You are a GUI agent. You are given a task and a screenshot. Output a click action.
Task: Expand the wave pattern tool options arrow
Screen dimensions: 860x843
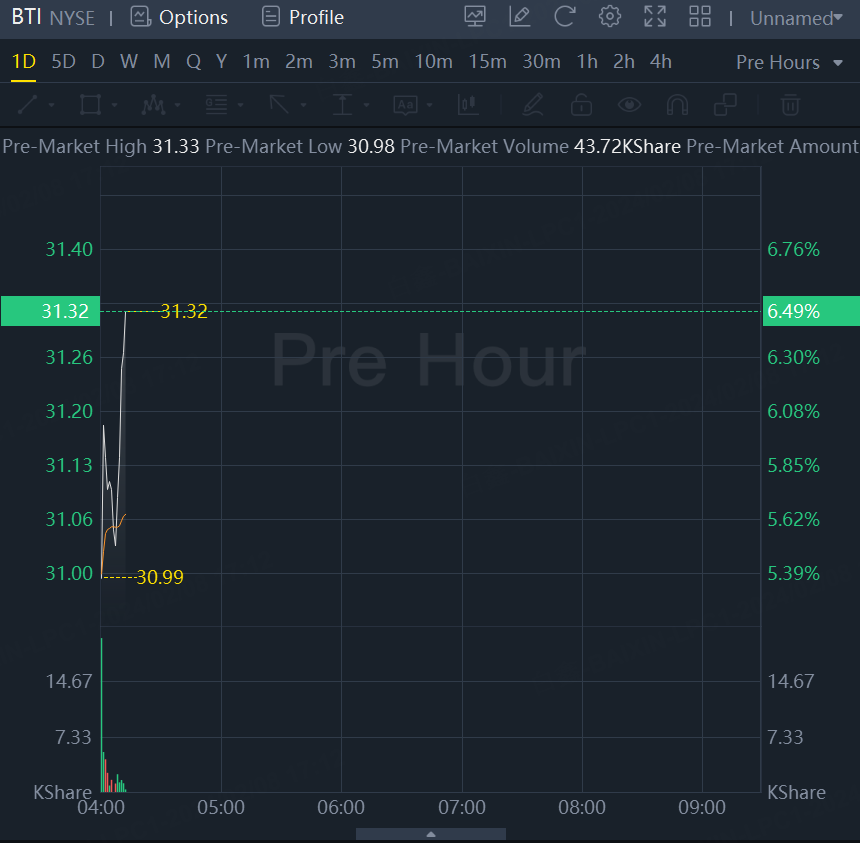coord(177,104)
